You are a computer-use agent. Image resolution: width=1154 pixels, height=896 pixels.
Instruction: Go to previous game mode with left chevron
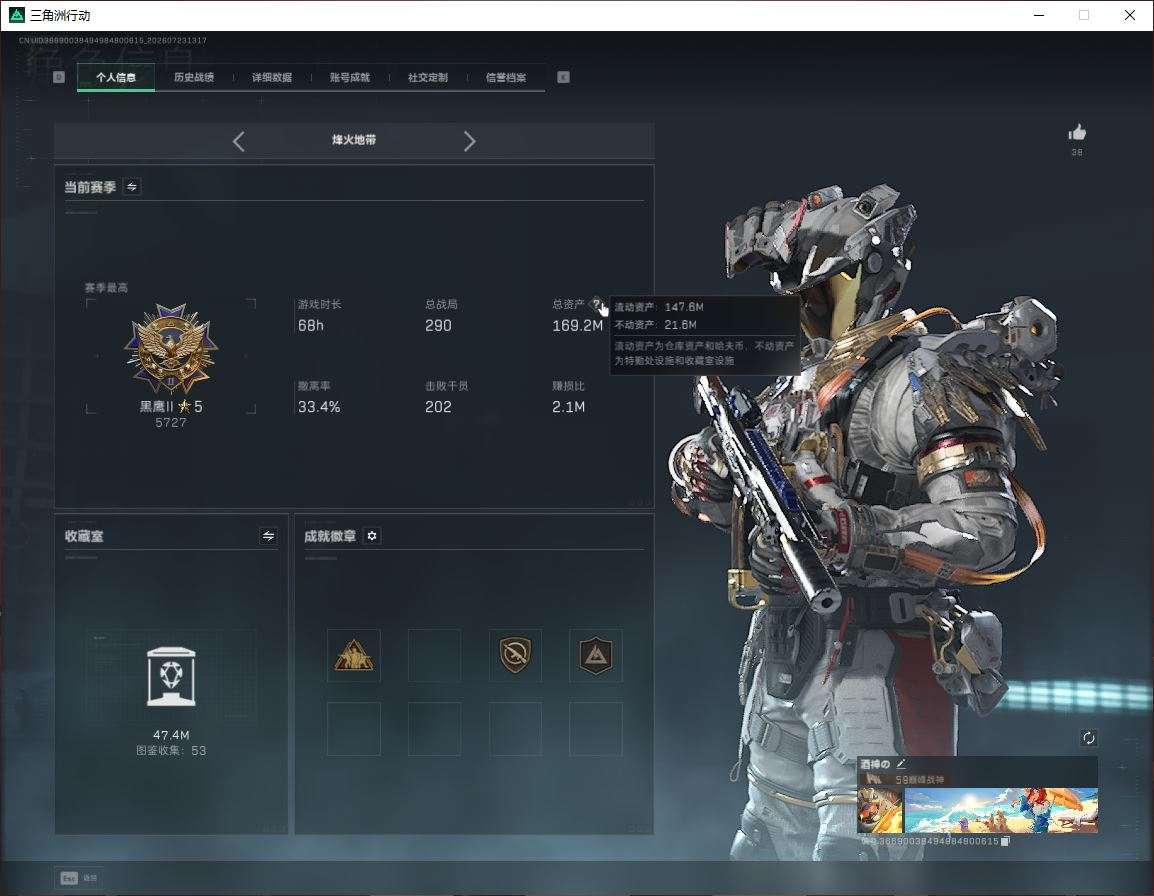238,141
